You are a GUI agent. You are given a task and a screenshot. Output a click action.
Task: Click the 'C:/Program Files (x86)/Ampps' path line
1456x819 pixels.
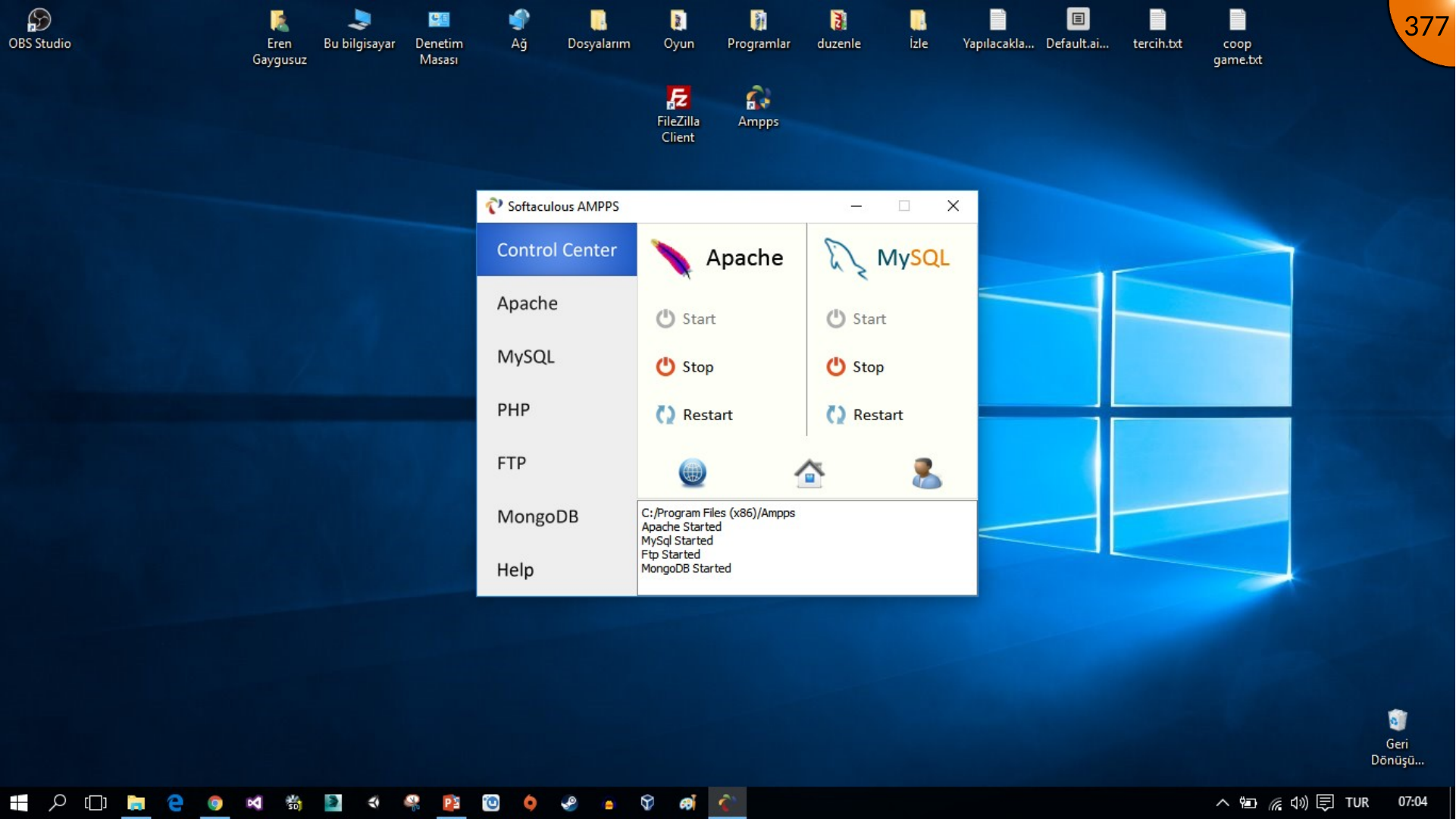(718, 513)
